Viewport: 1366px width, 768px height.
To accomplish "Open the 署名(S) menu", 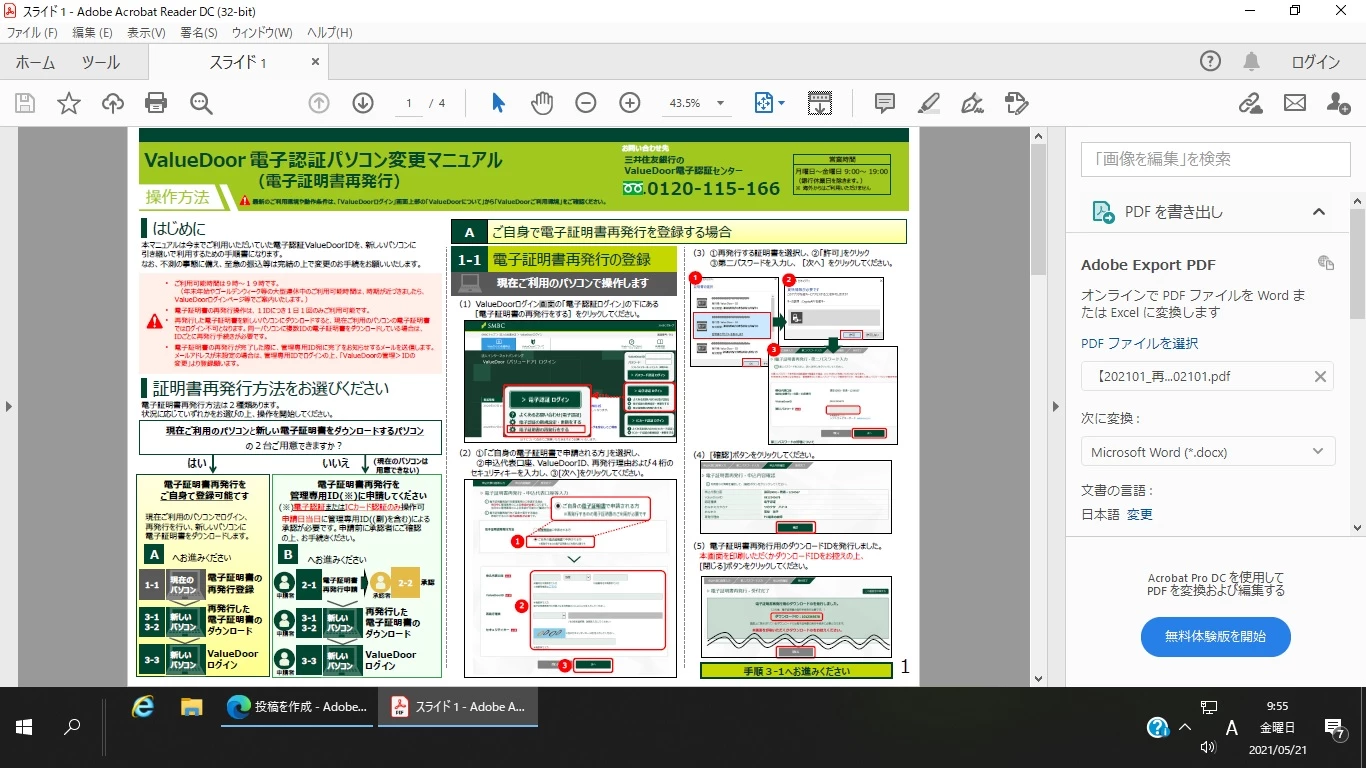I will click(199, 33).
